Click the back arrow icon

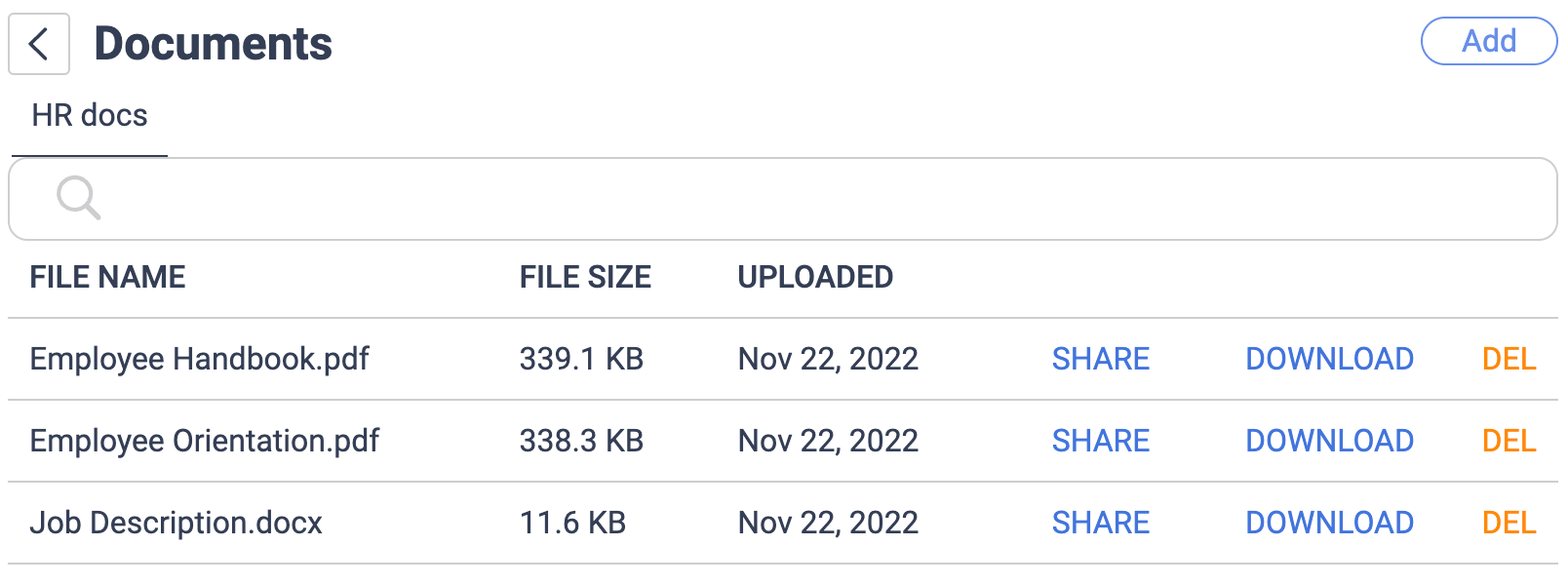click(x=39, y=44)
